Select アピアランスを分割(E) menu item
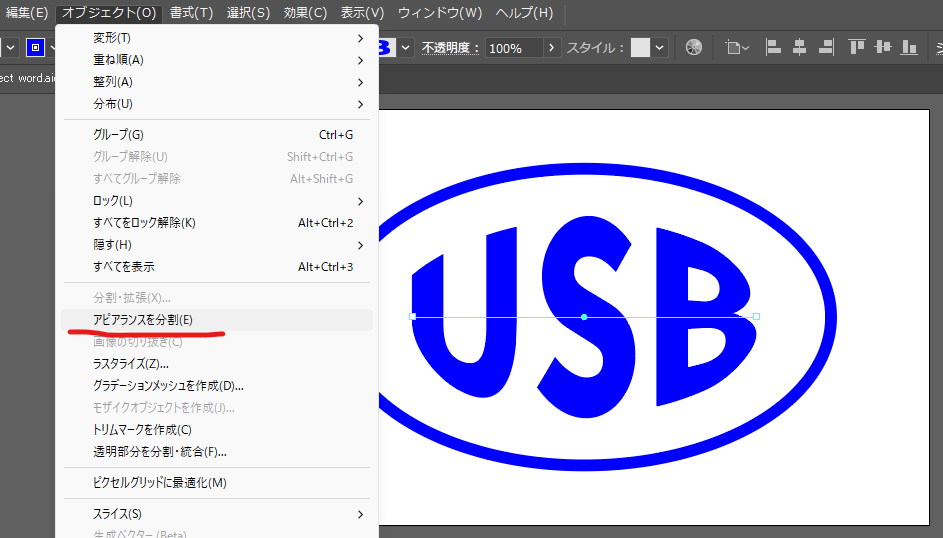The width and height of the screenshot is (943, 538). 217,320
